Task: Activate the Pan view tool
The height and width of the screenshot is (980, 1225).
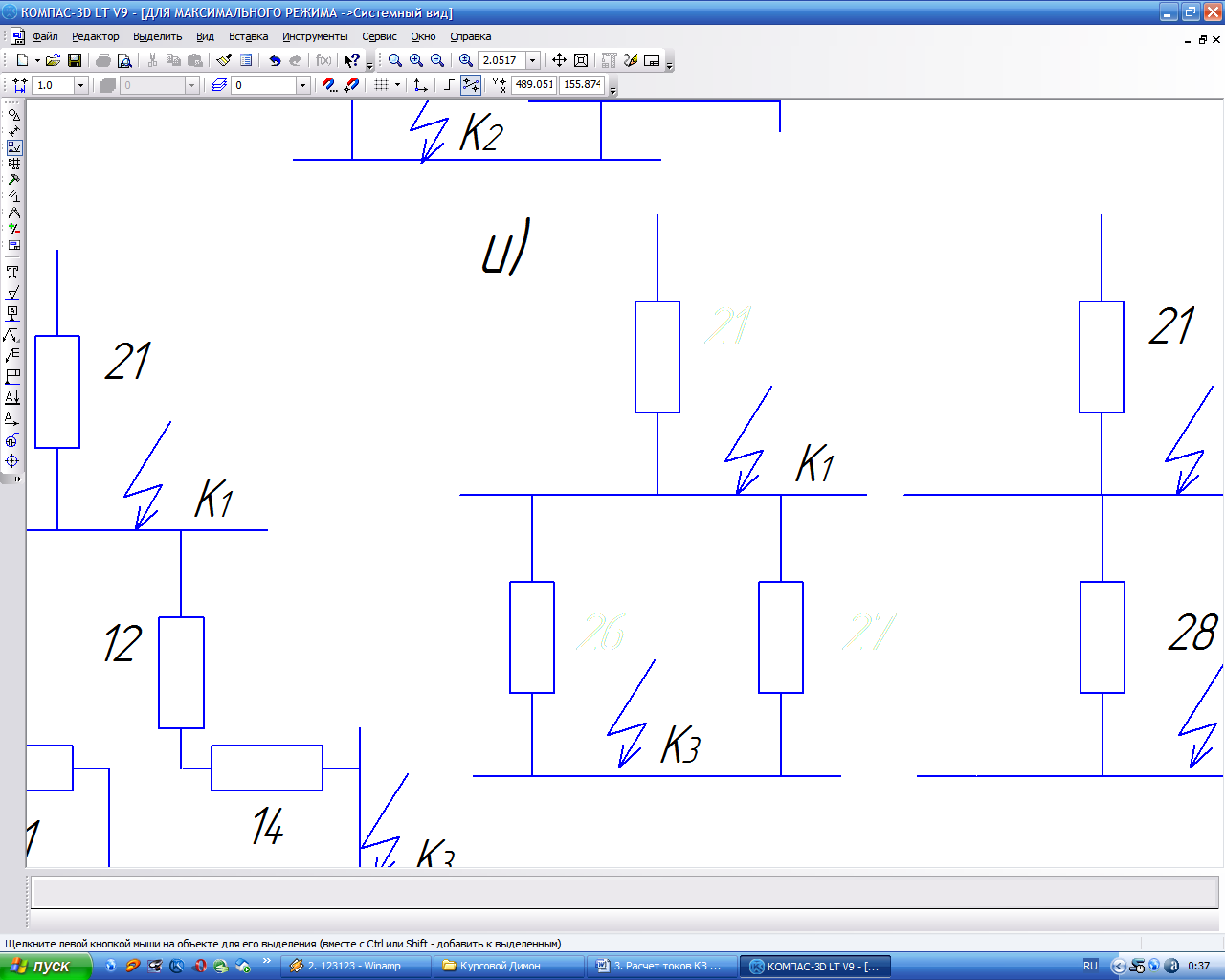Action: tap(560, 60)
